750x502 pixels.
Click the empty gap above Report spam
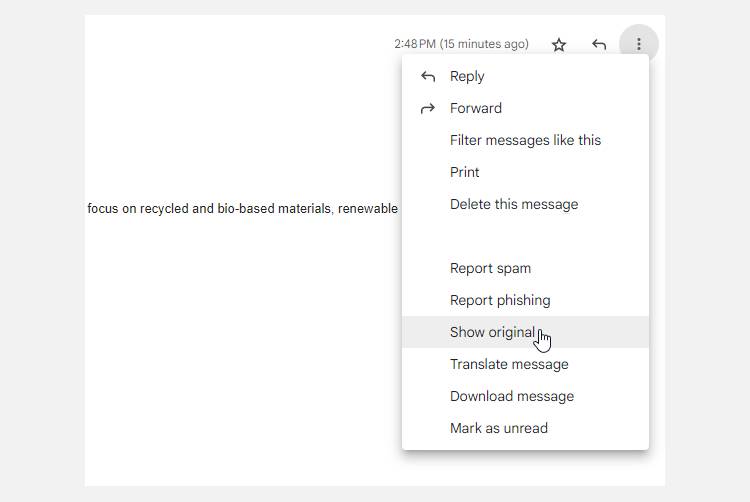coord(525,236)
